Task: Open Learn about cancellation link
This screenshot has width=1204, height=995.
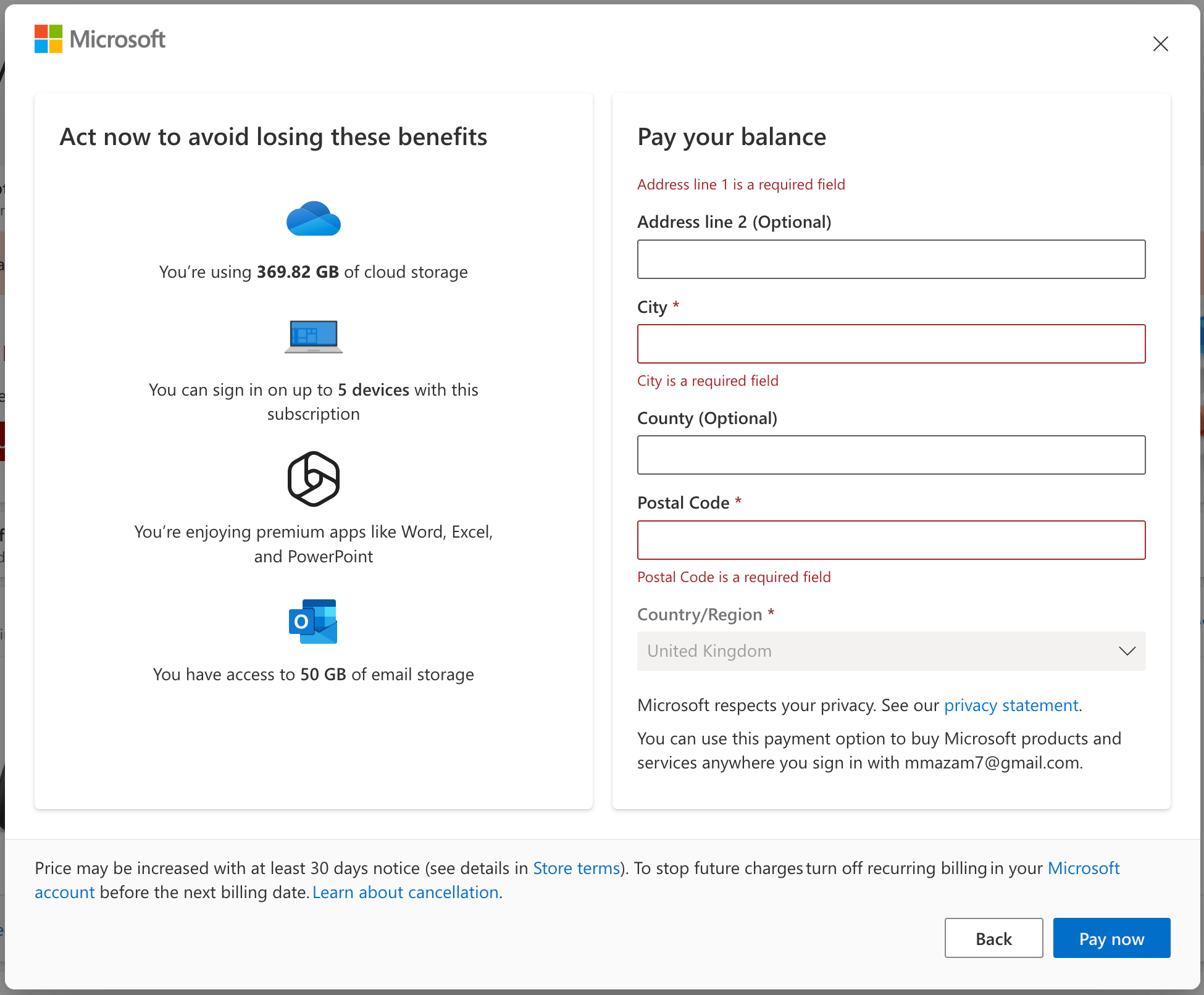Action: (406, 892)
